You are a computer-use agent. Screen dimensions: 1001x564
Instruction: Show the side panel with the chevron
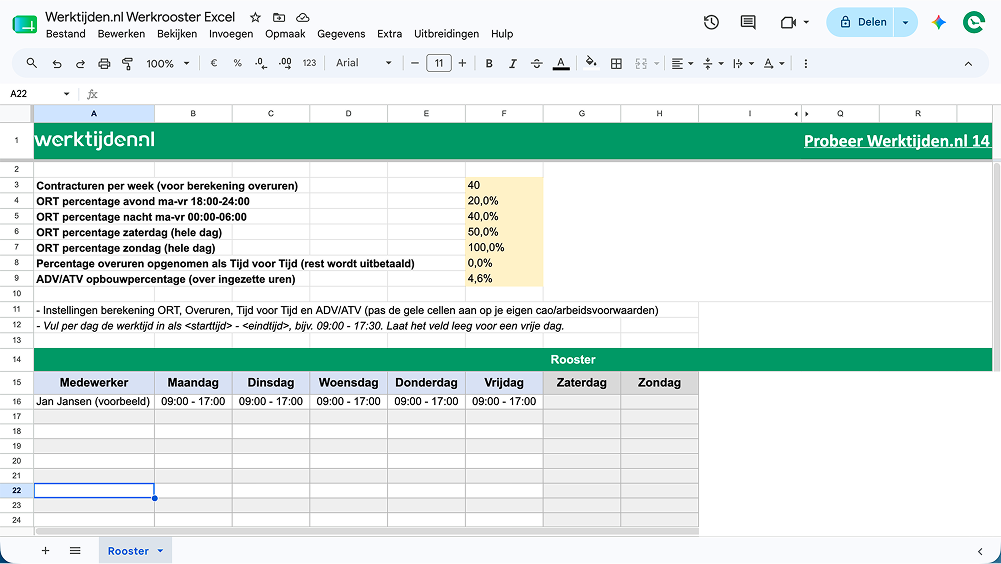point(981,551)
